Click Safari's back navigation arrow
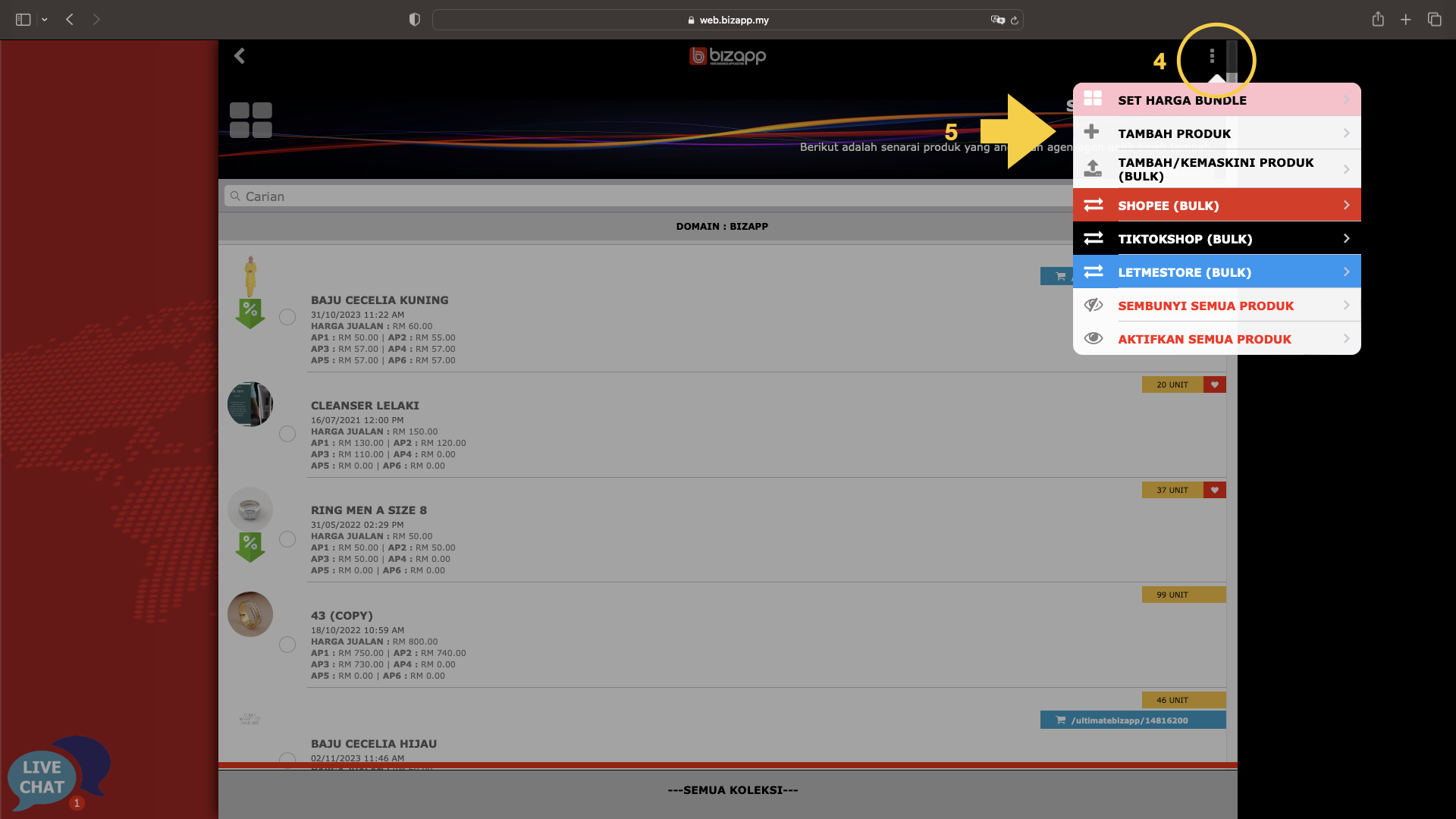The width and height of the screenshot is (1456, 819). pos(70,20)
